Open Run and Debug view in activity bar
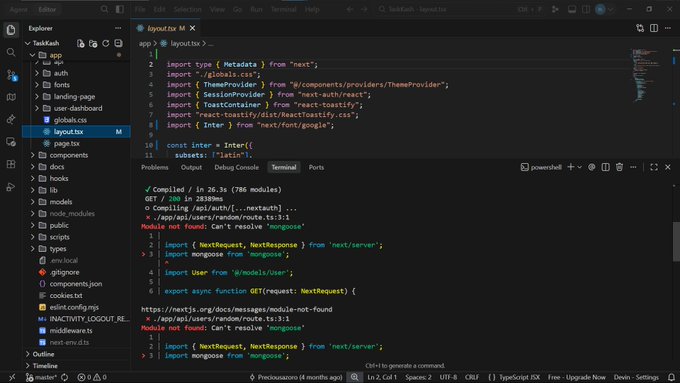This screenshot has width=680, height=383. pyautogui.click(x=11, y=187)
